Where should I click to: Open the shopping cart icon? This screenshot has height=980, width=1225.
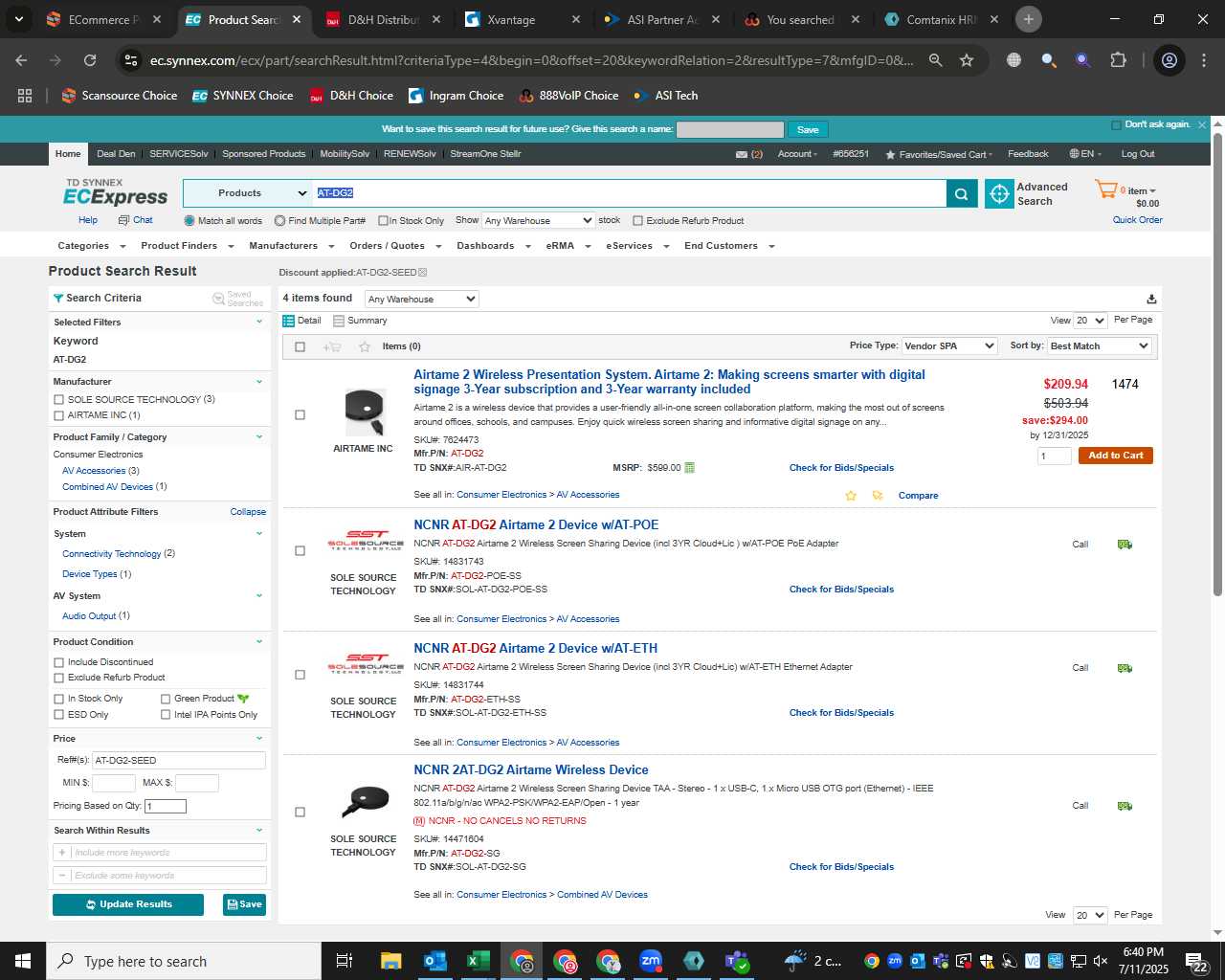(x=1106, y=189)
